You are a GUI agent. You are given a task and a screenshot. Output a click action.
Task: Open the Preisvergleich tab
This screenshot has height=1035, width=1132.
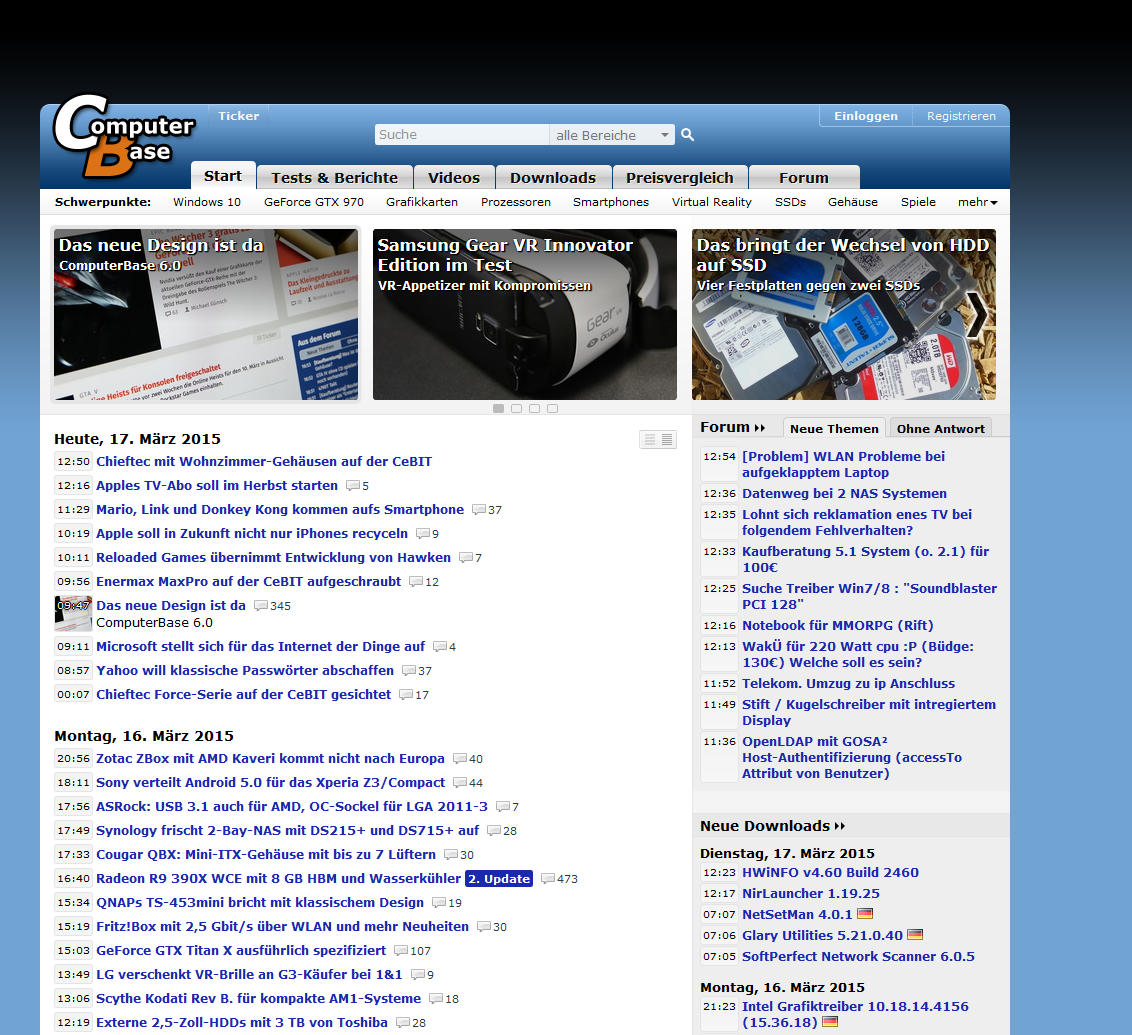tap(679, 178)
